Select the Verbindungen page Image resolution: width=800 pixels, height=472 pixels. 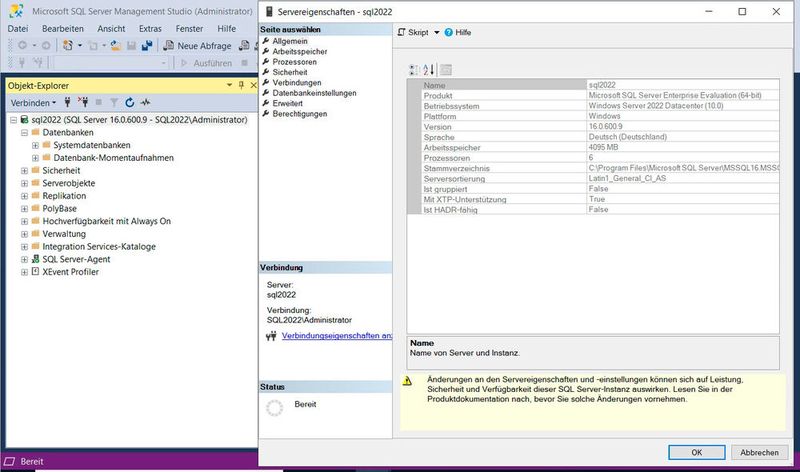click(297, 83)
